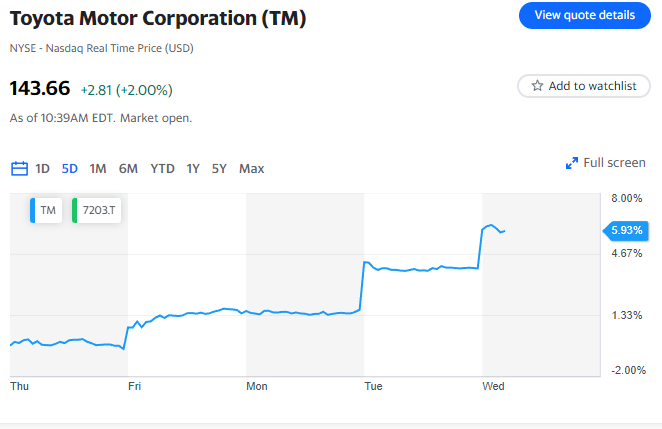The image size is (662, 429).
Task: Click the Toyota Motor Corporation (TM) heading
Action: [158, 19]
